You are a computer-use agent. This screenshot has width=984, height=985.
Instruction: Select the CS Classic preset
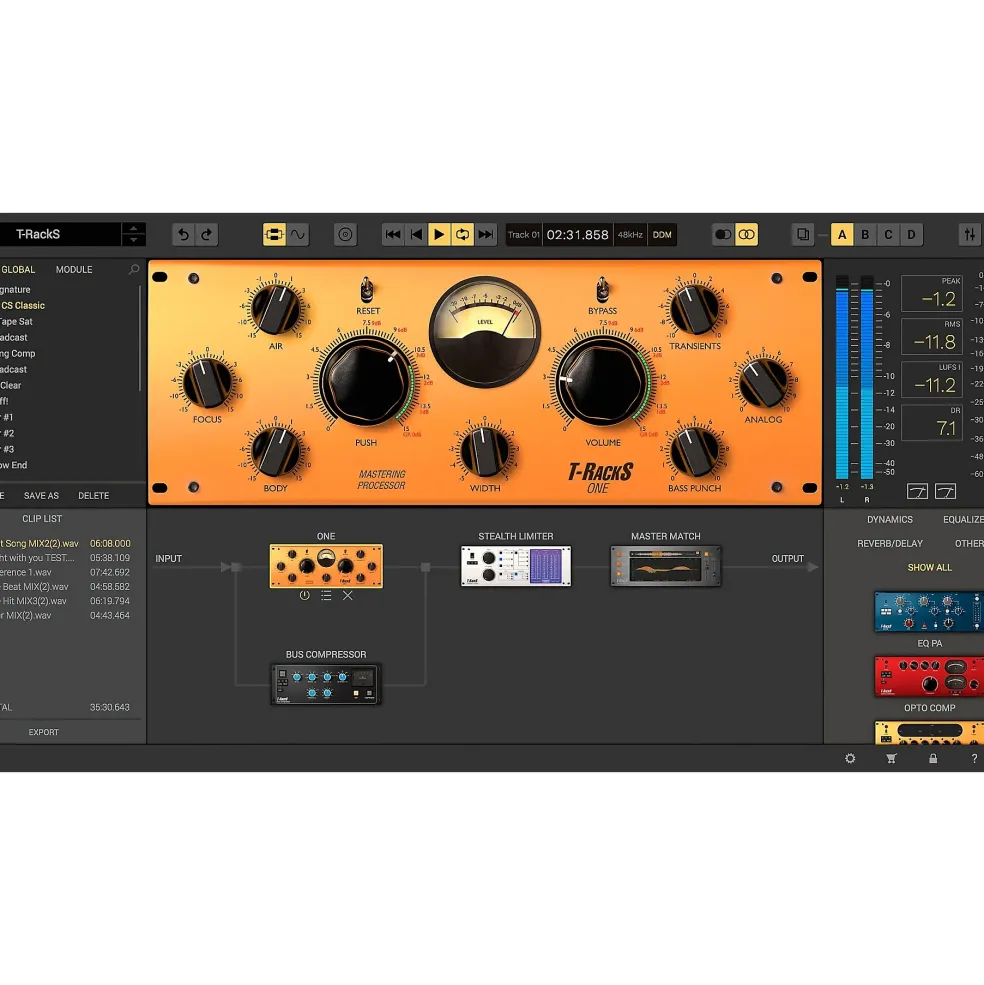(x=23, y=306)
